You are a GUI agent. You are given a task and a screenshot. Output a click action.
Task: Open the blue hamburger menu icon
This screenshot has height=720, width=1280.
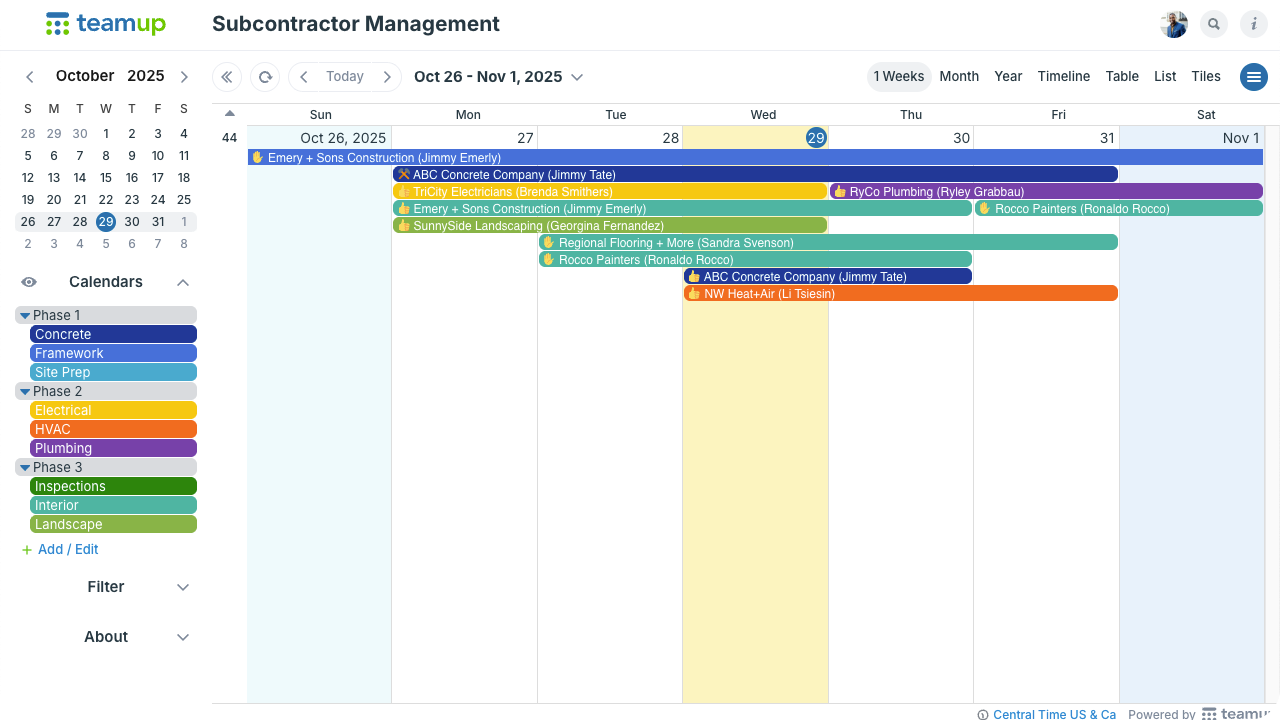[1254, 77]
